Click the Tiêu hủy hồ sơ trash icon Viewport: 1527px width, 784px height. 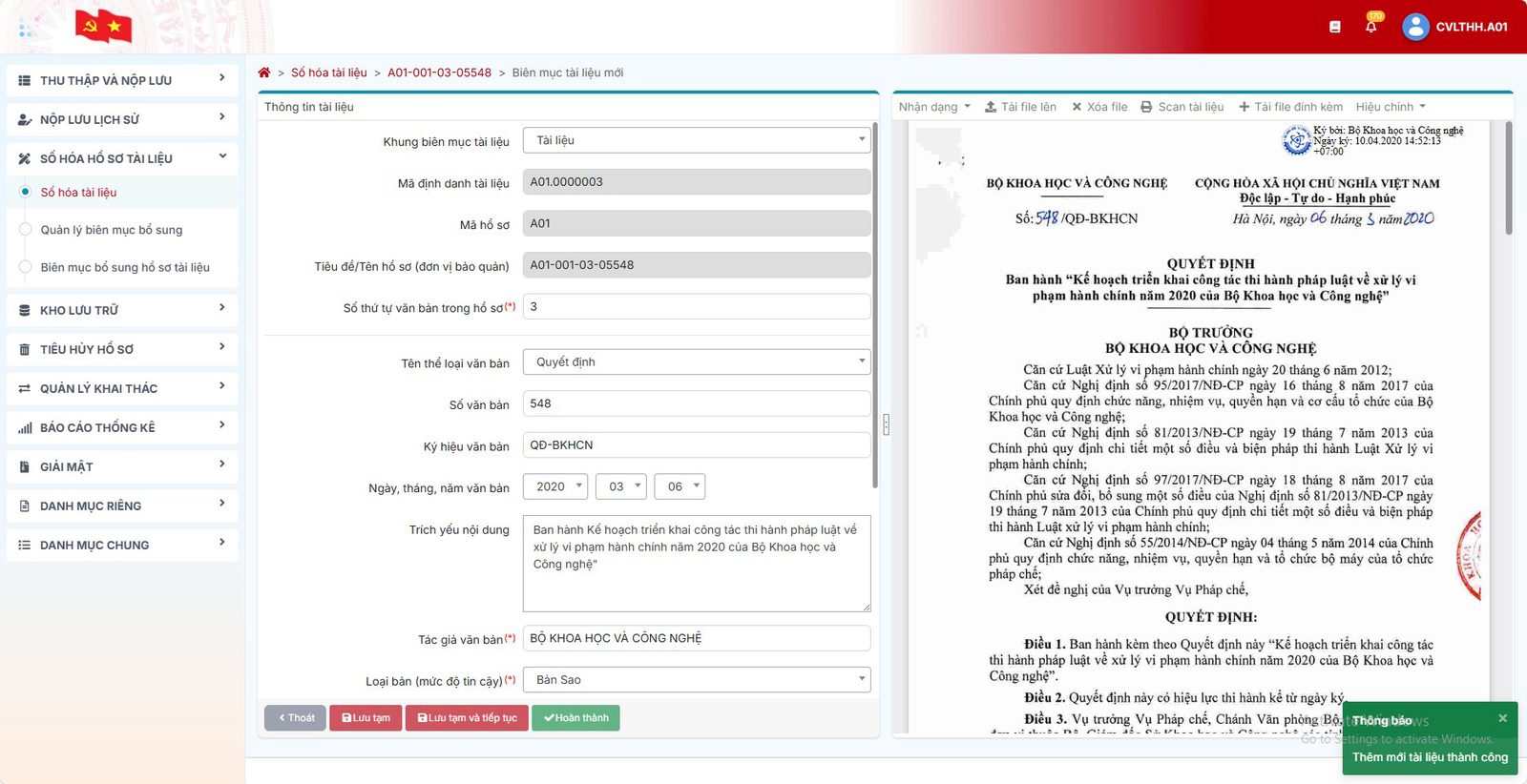coord(25,350)
